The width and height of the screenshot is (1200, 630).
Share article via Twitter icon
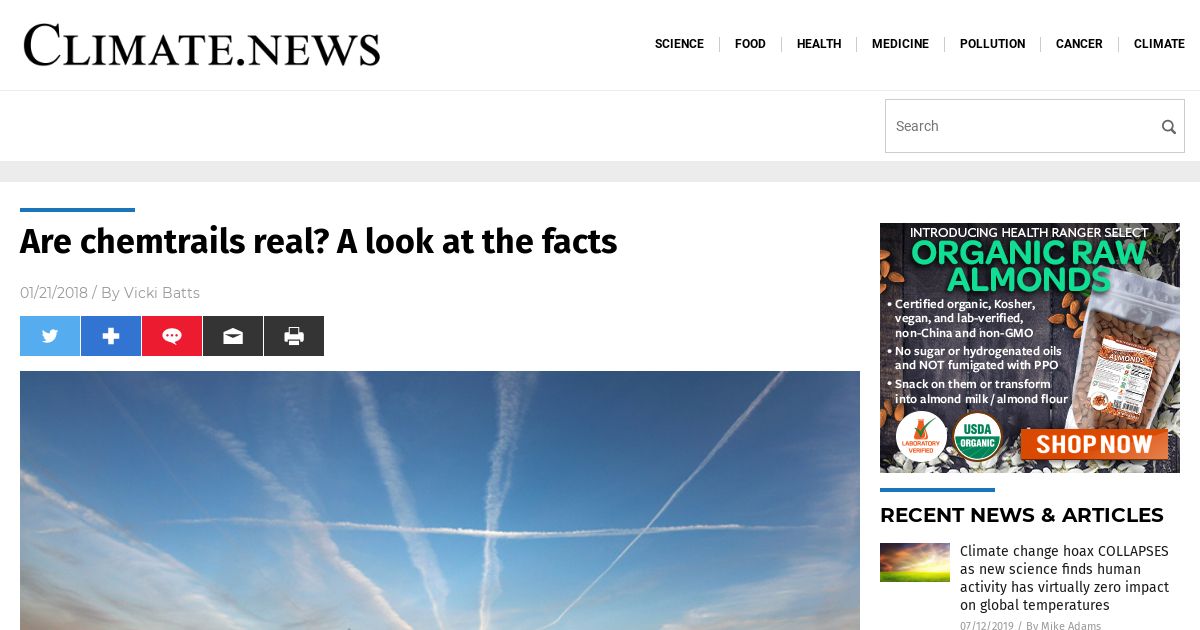(x=50, y=336)
